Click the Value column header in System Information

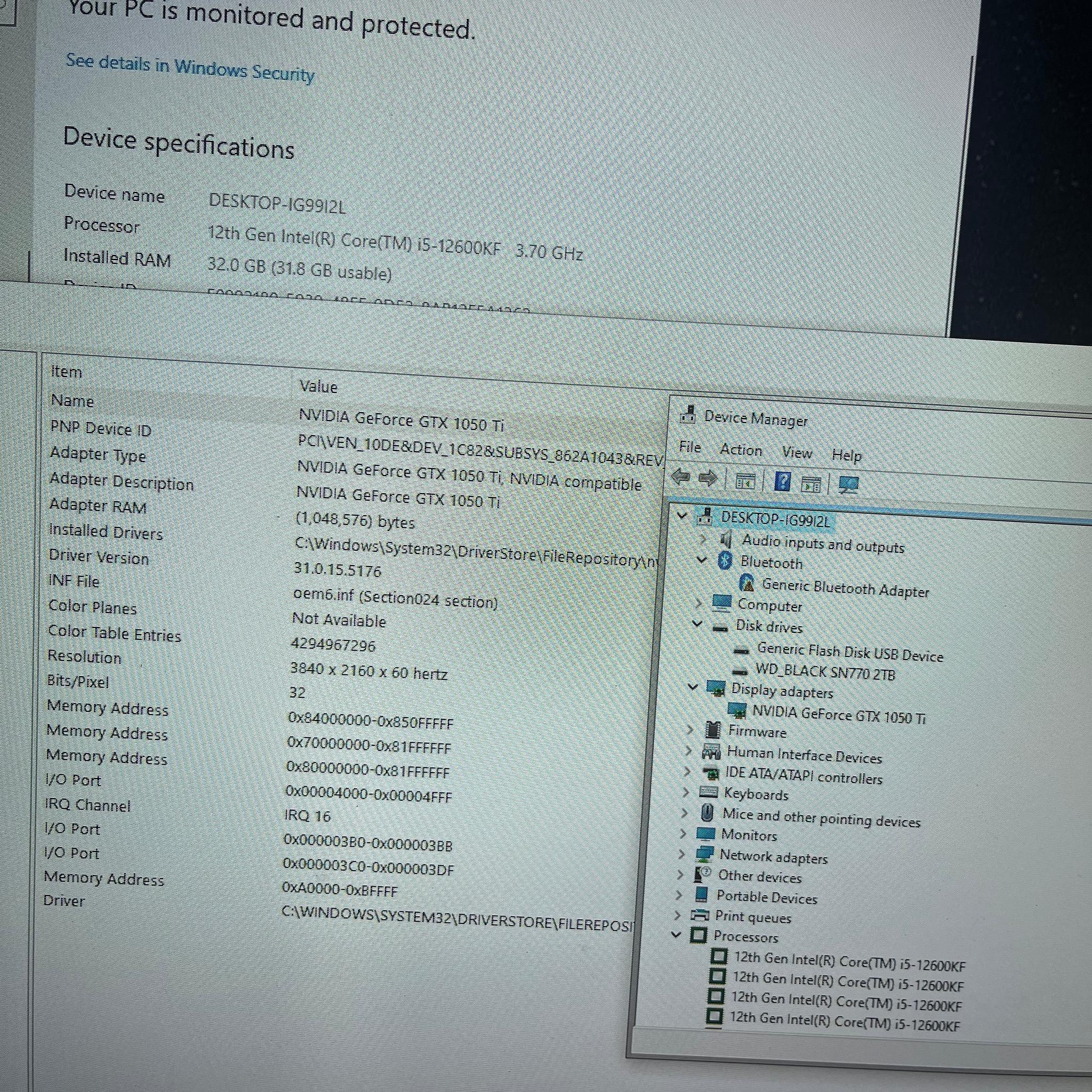[318, 386]
